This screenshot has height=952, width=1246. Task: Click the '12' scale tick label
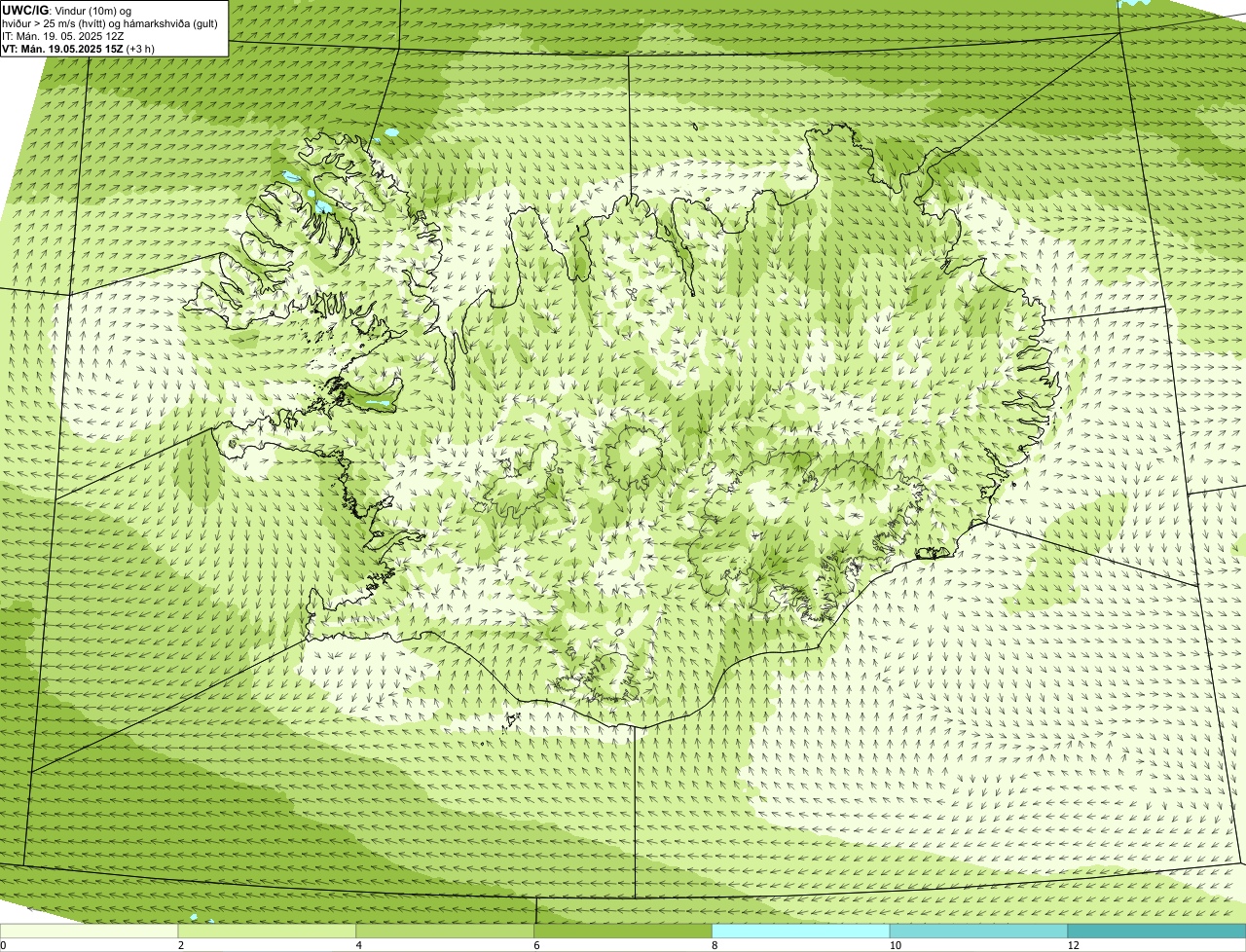point(1073,945)
